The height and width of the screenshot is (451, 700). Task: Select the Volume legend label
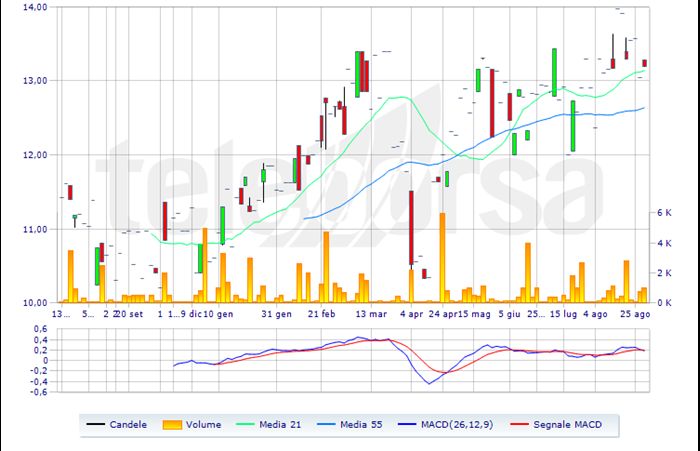pos(204,425)
